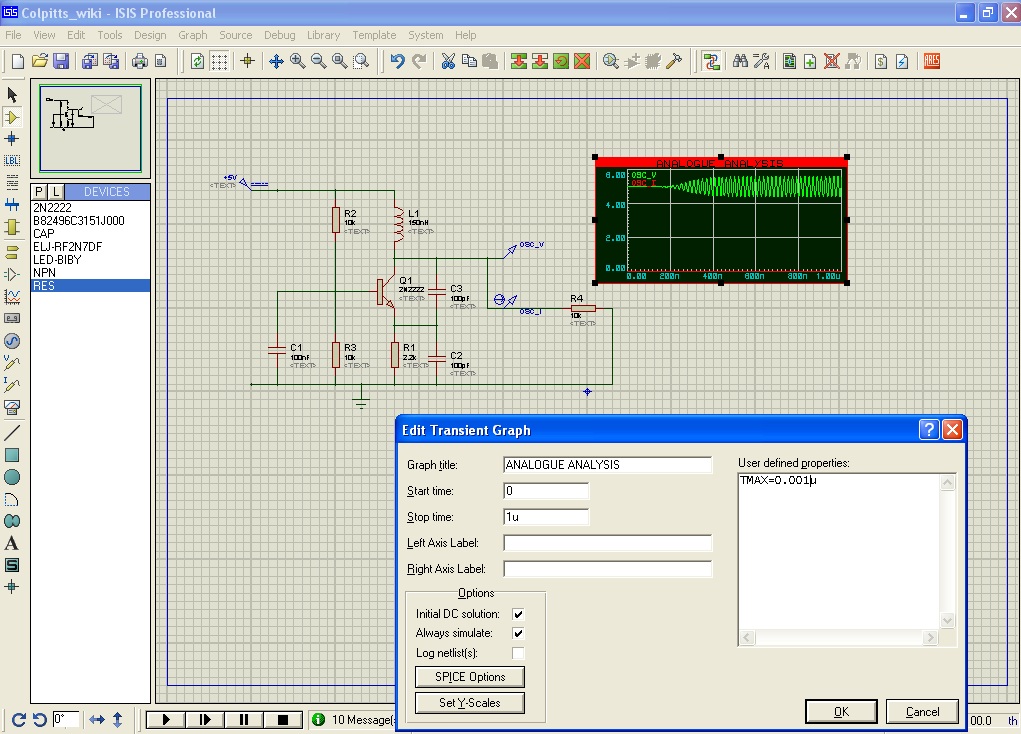The height and width of the screenshot is (734, 1021).
Task: Click the binoculars search icon
Action: pos(740,61)
